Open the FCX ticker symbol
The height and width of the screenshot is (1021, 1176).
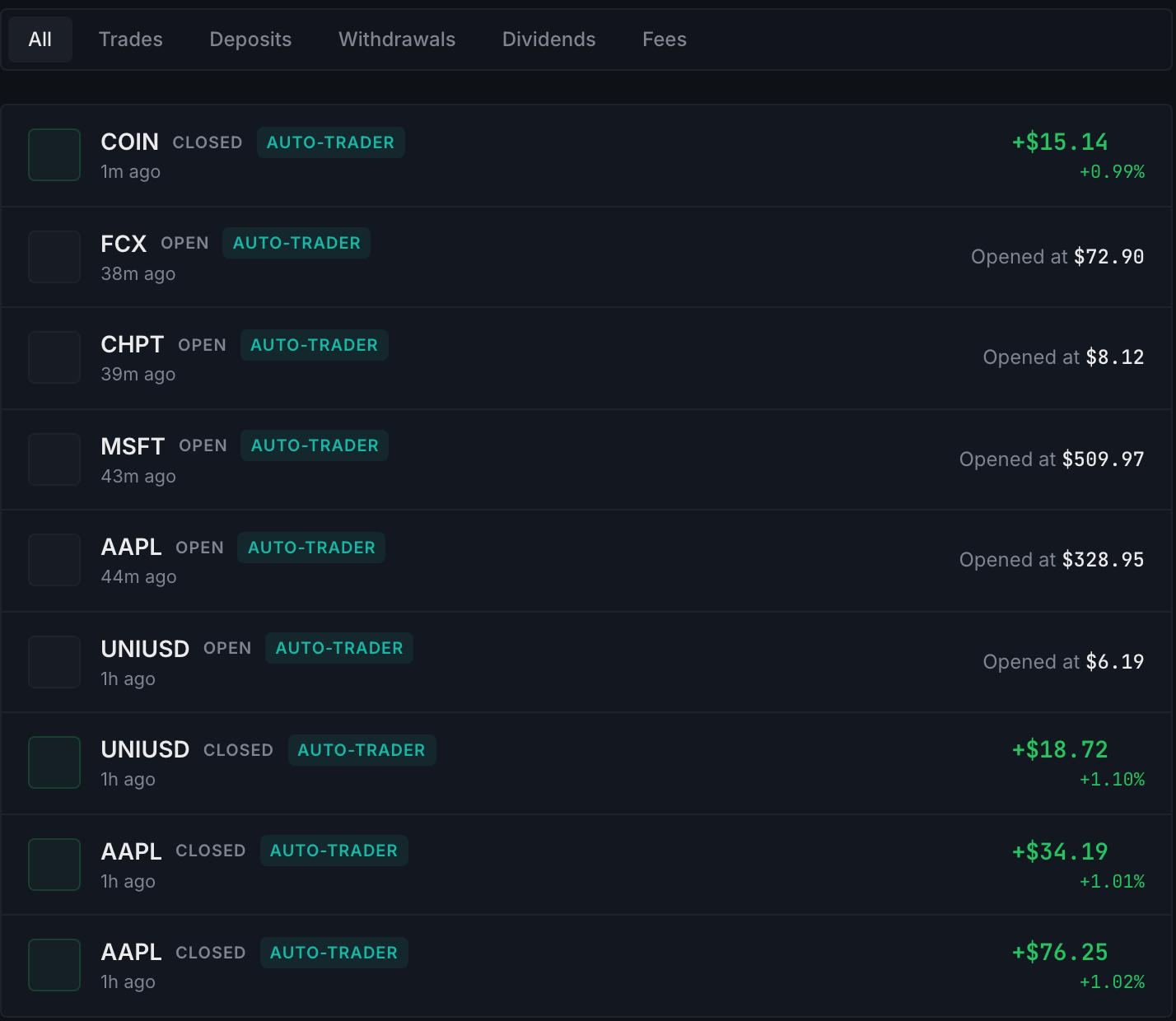point(124,244)
